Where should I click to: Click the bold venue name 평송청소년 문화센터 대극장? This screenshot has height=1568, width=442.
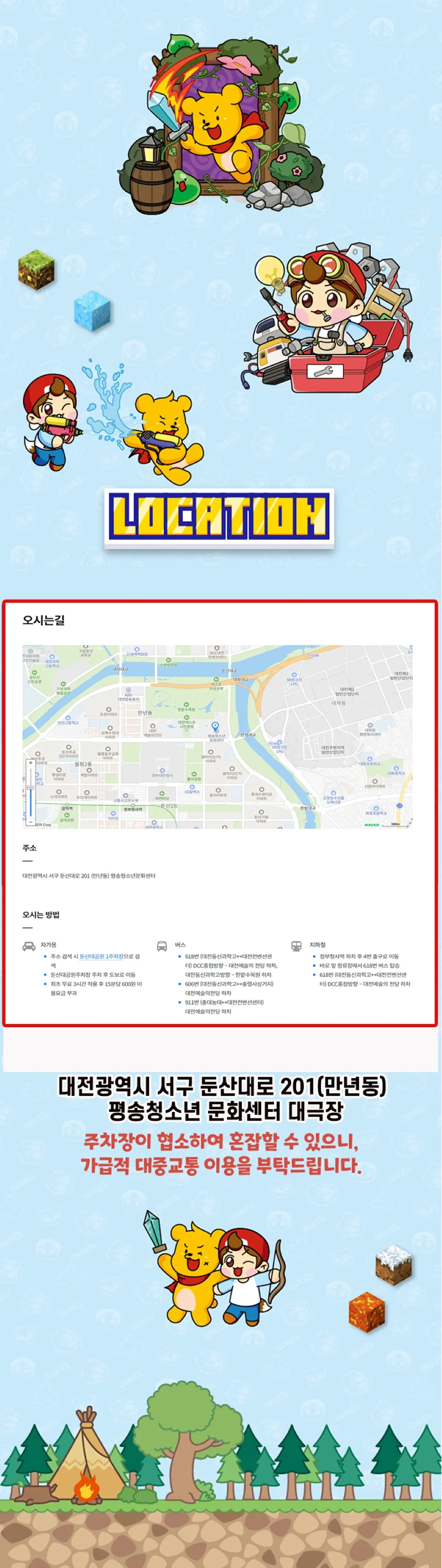[x=226, y=1112]
